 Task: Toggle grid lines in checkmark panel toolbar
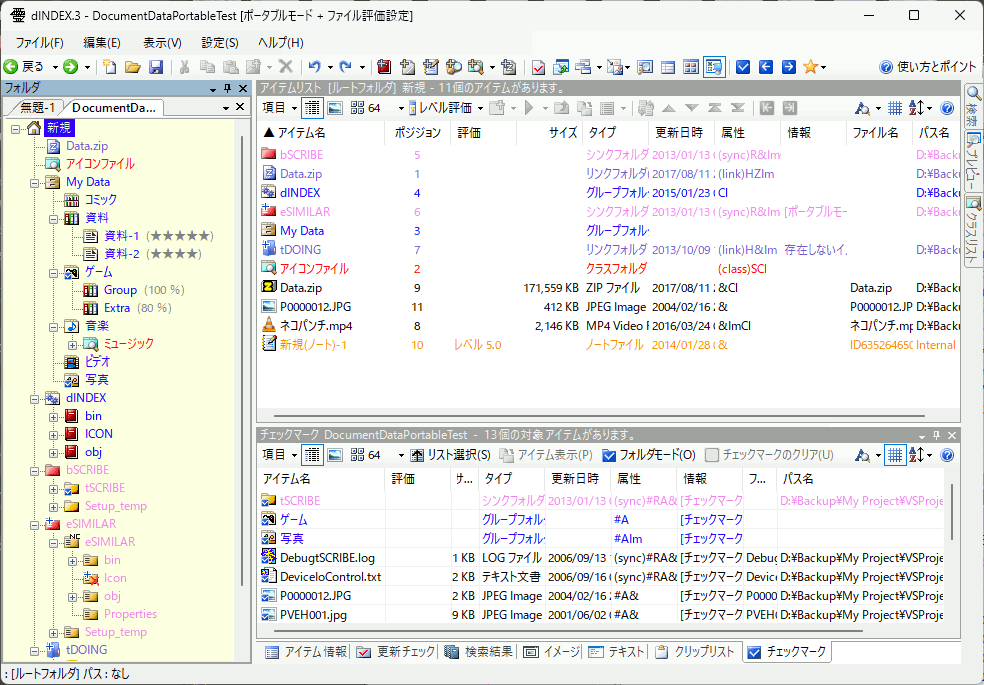pos(895,455)
